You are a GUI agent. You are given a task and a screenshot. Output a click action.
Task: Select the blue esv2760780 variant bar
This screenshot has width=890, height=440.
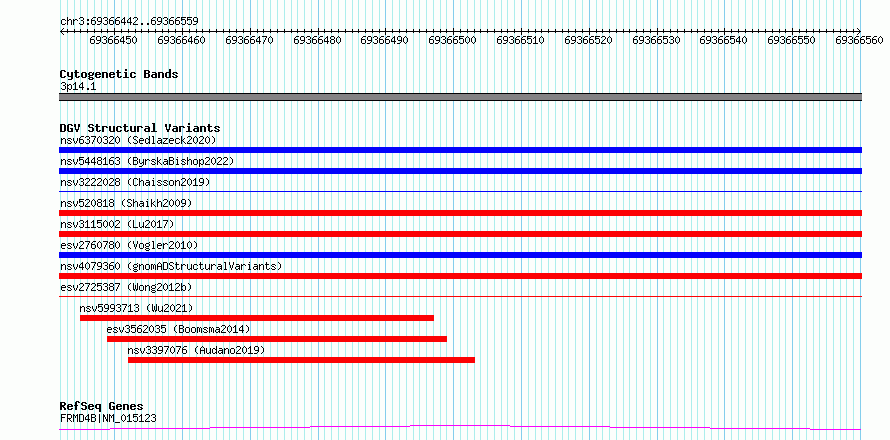(460, 255)
